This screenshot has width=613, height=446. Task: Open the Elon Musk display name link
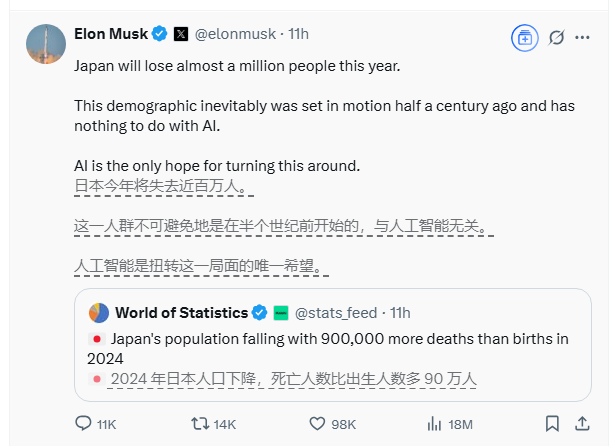(110, 34)
